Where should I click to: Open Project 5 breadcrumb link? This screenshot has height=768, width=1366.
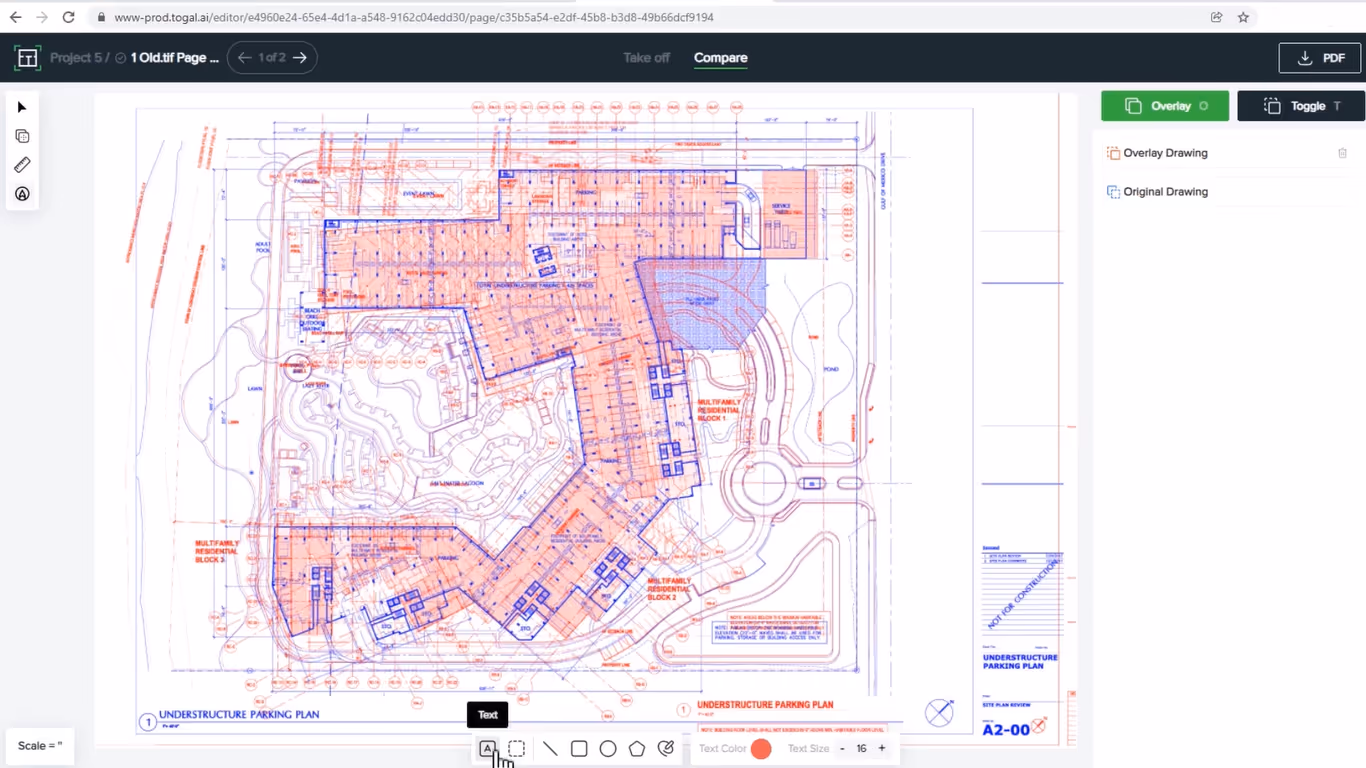coord(76,58)
